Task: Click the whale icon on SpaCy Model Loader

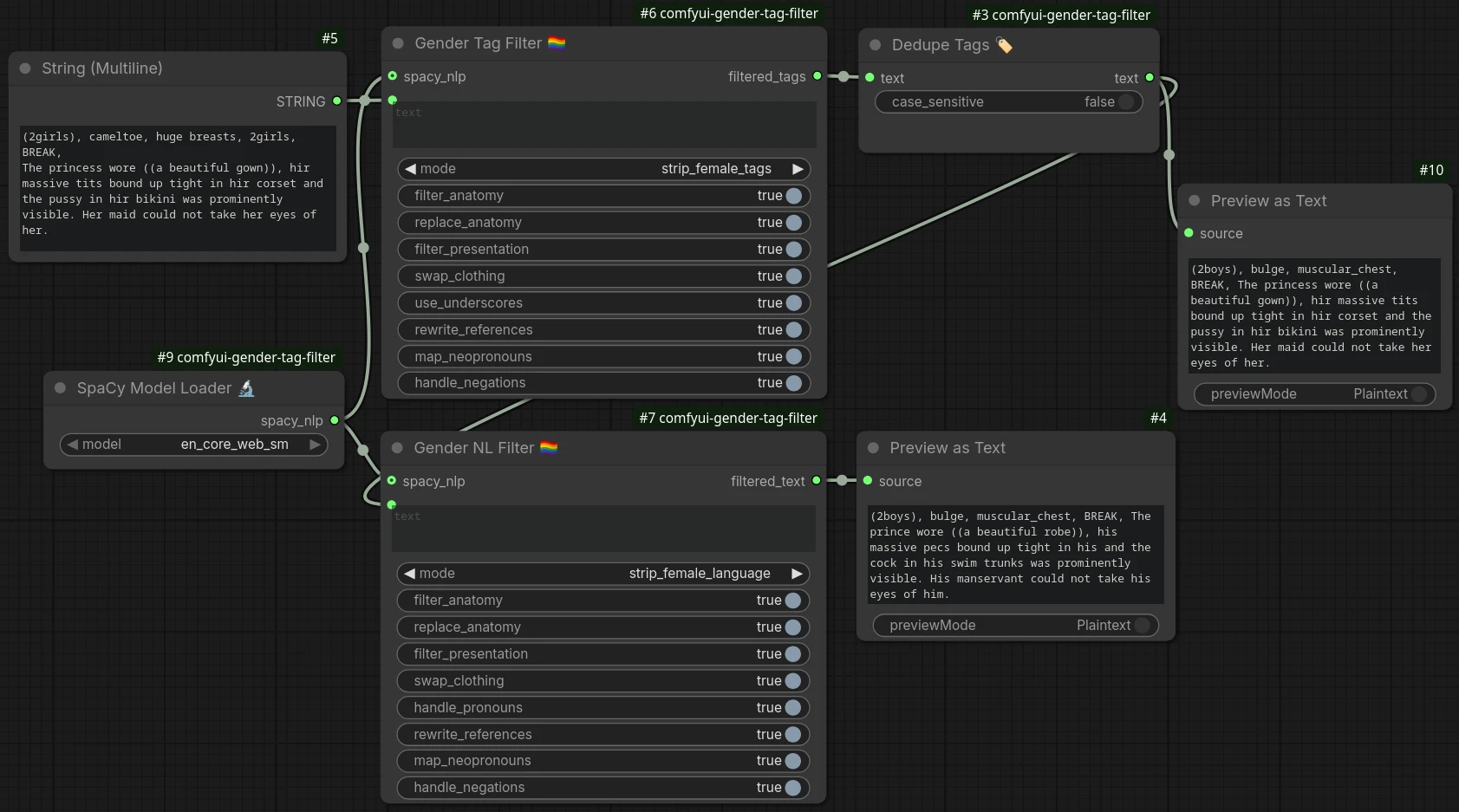Action: [x=246, y=388]
